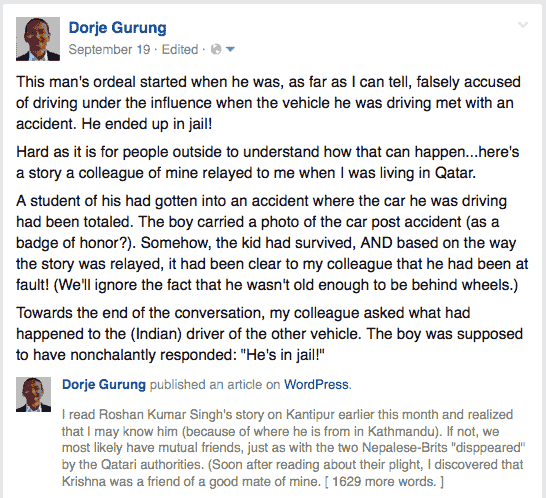Open the Dorje Gurung name link in post header
546x498 pixels.
click(x=118, y=28)
